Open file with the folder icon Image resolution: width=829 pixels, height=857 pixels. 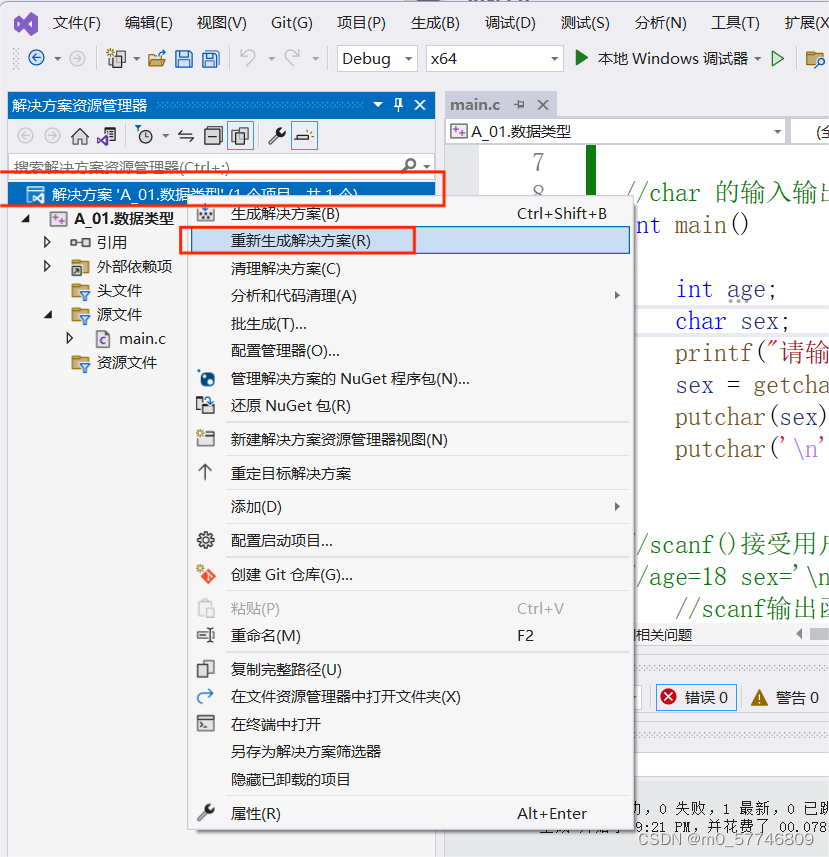(157, 58)
